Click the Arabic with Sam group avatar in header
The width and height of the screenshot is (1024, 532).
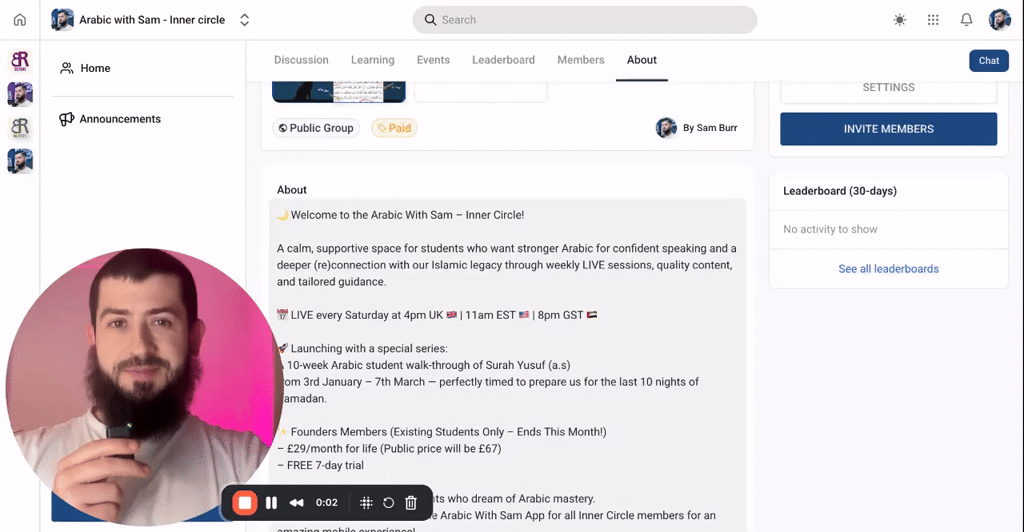(63, 20)
